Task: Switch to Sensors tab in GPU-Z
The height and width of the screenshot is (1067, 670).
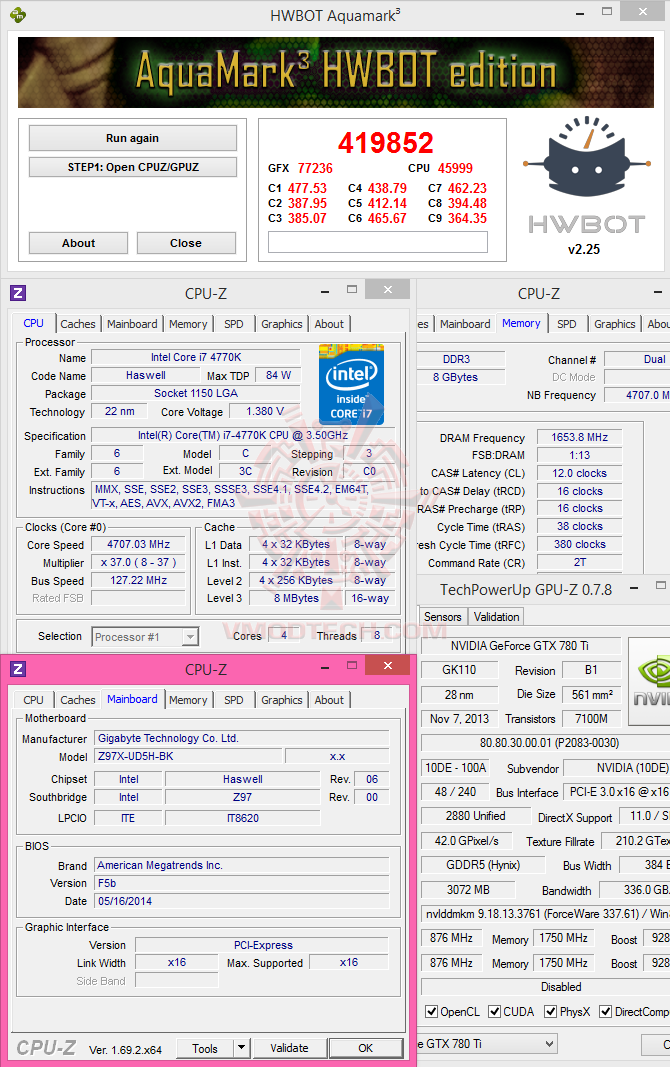Action: coord(442,617)
